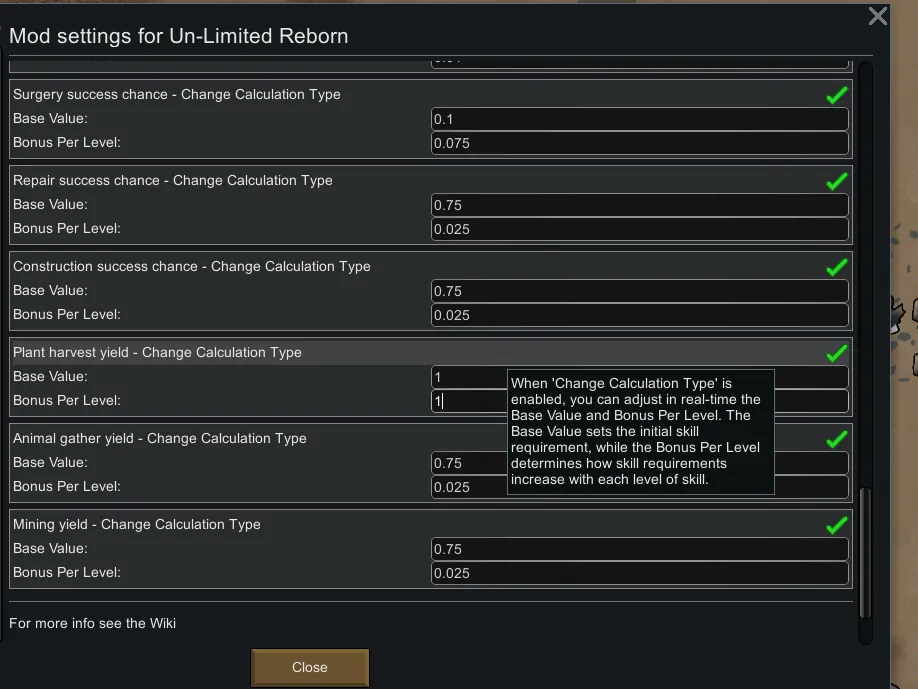Click the Close button
This screenshot has height=689, width=918.
click(310, 667)
